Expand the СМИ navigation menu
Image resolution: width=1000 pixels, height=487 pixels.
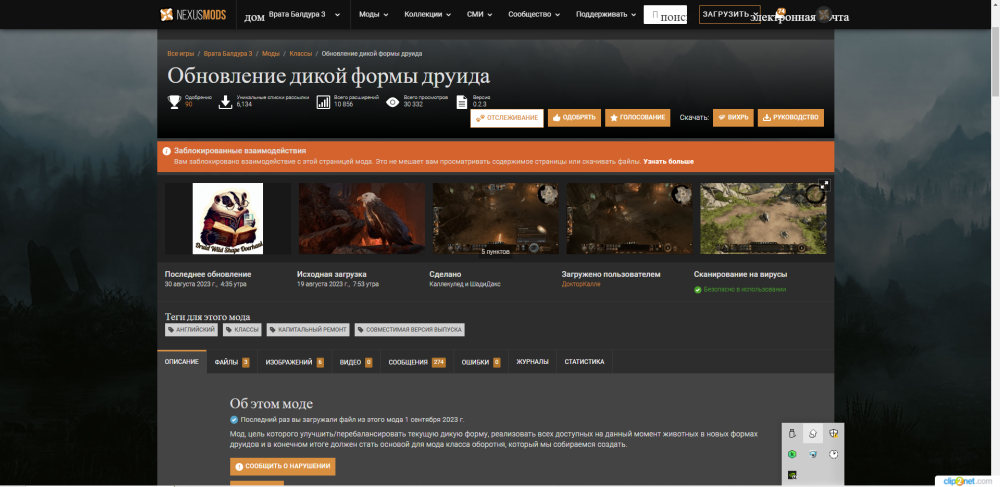click(480, 15)
